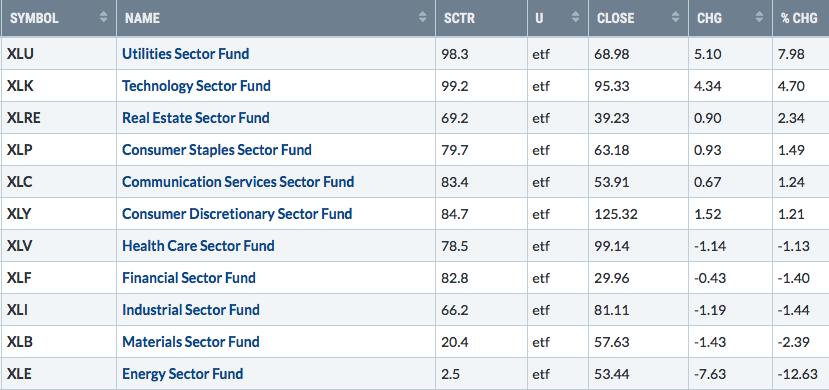The image size is (829, 390).
Task: Open Real Estate Sector Fund link
Action: 196,118
